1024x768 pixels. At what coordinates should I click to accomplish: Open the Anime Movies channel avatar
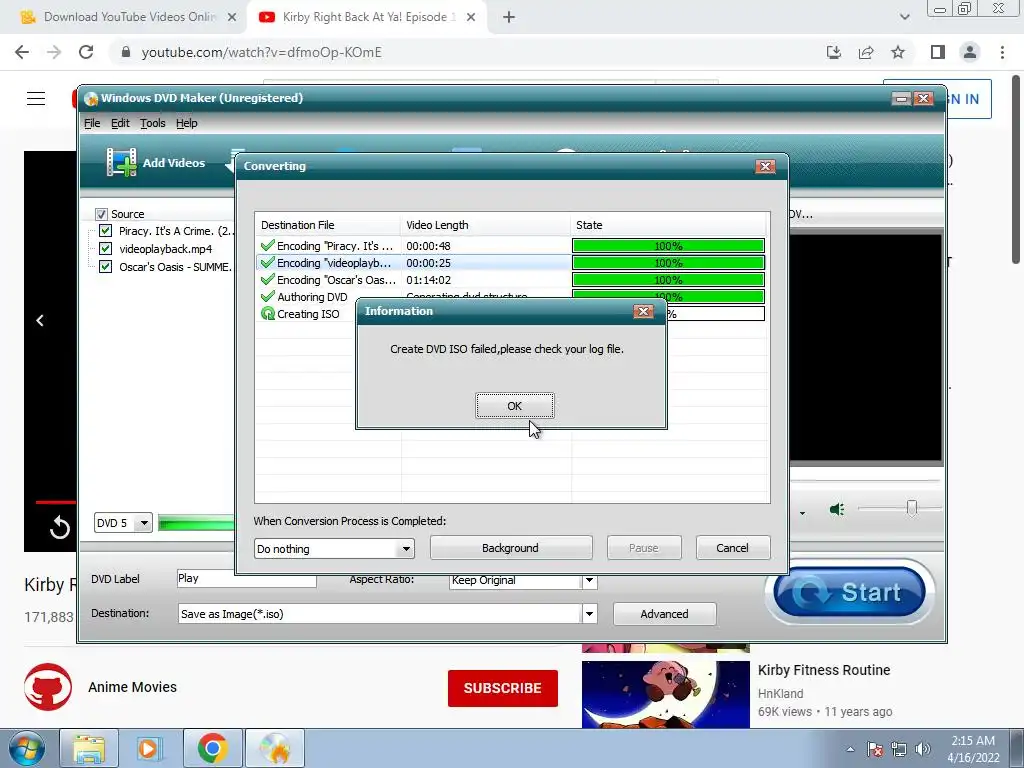coord(48,687)
